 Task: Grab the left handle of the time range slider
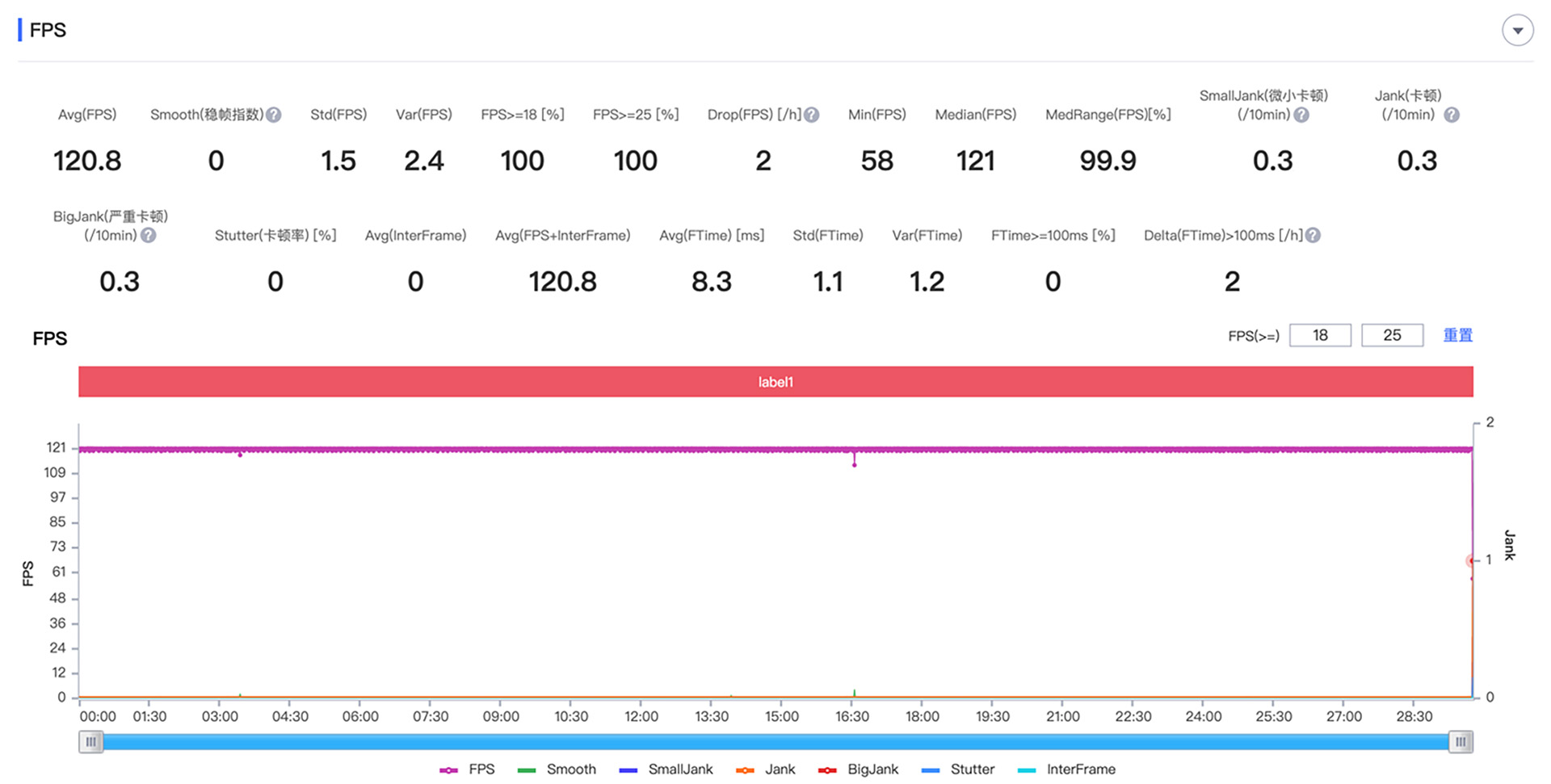coord(90,741)
